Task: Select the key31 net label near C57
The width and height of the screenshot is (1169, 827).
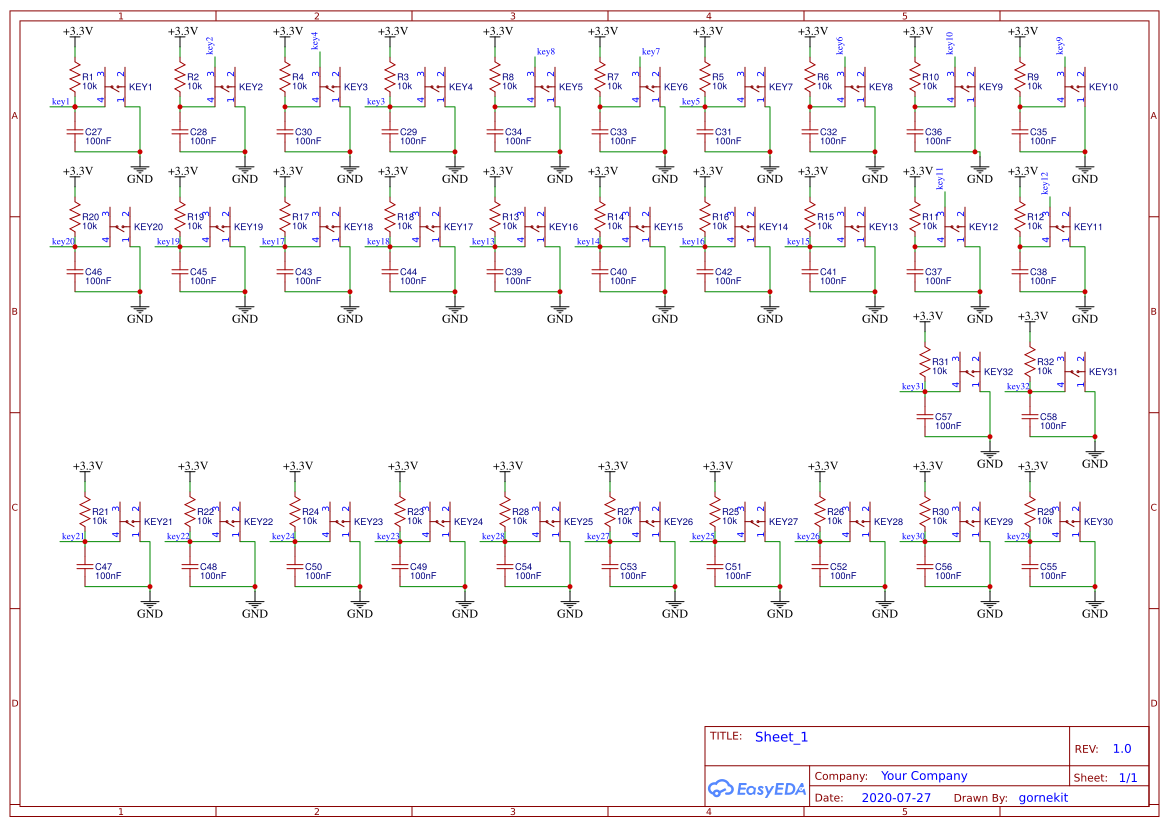Action: [913, 384]
